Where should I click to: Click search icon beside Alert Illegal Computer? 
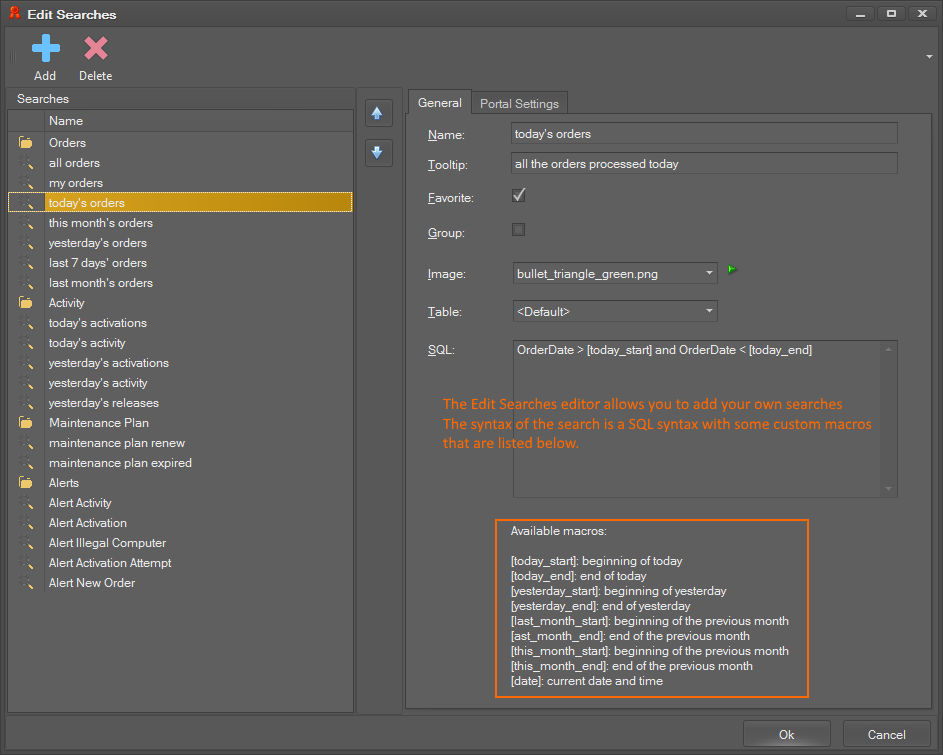(26, 543)
